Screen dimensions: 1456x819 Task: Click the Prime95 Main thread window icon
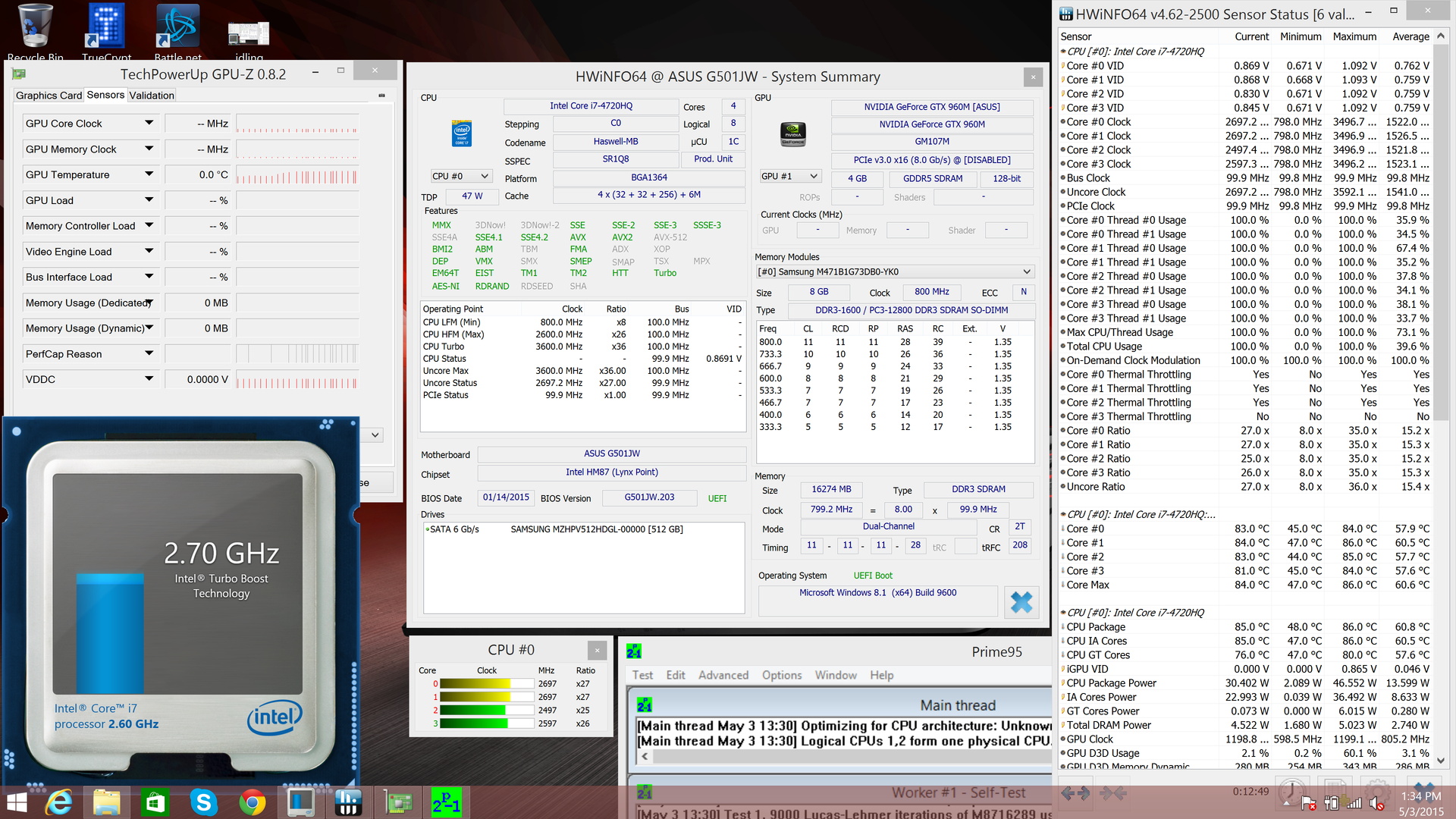click(x=645, y=705)
